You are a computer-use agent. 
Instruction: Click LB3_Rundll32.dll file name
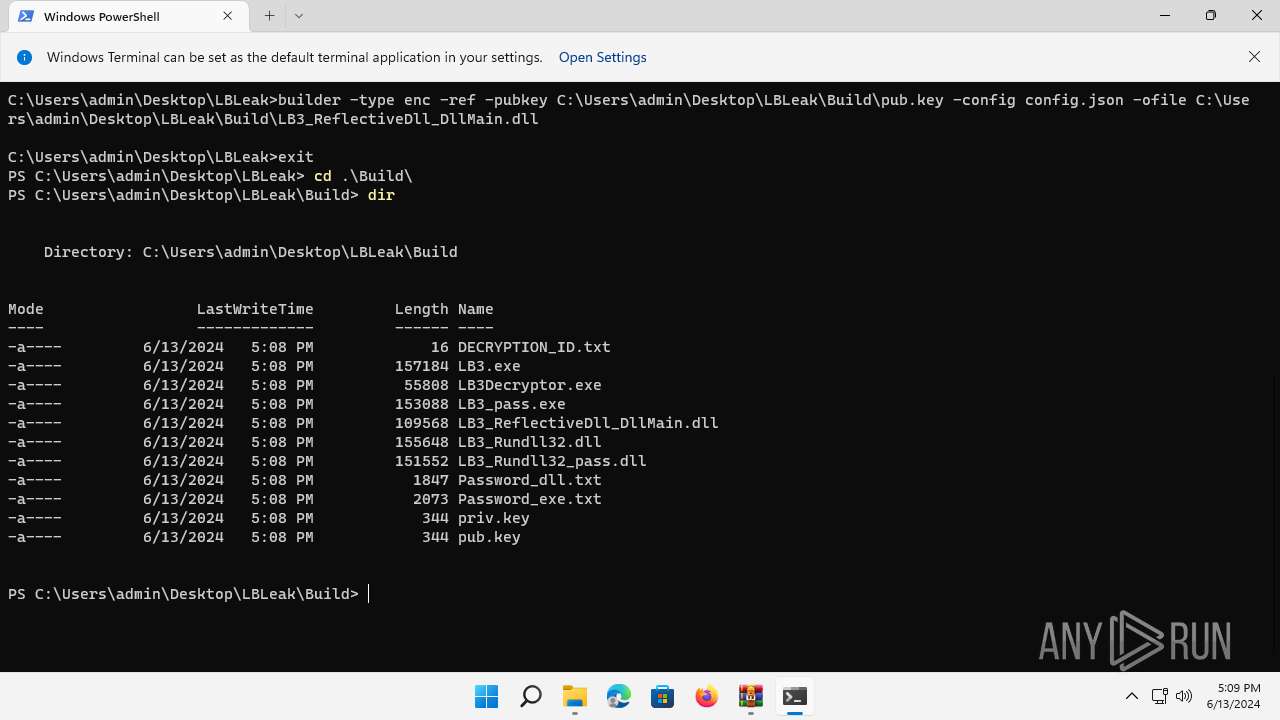coord(530,442)
